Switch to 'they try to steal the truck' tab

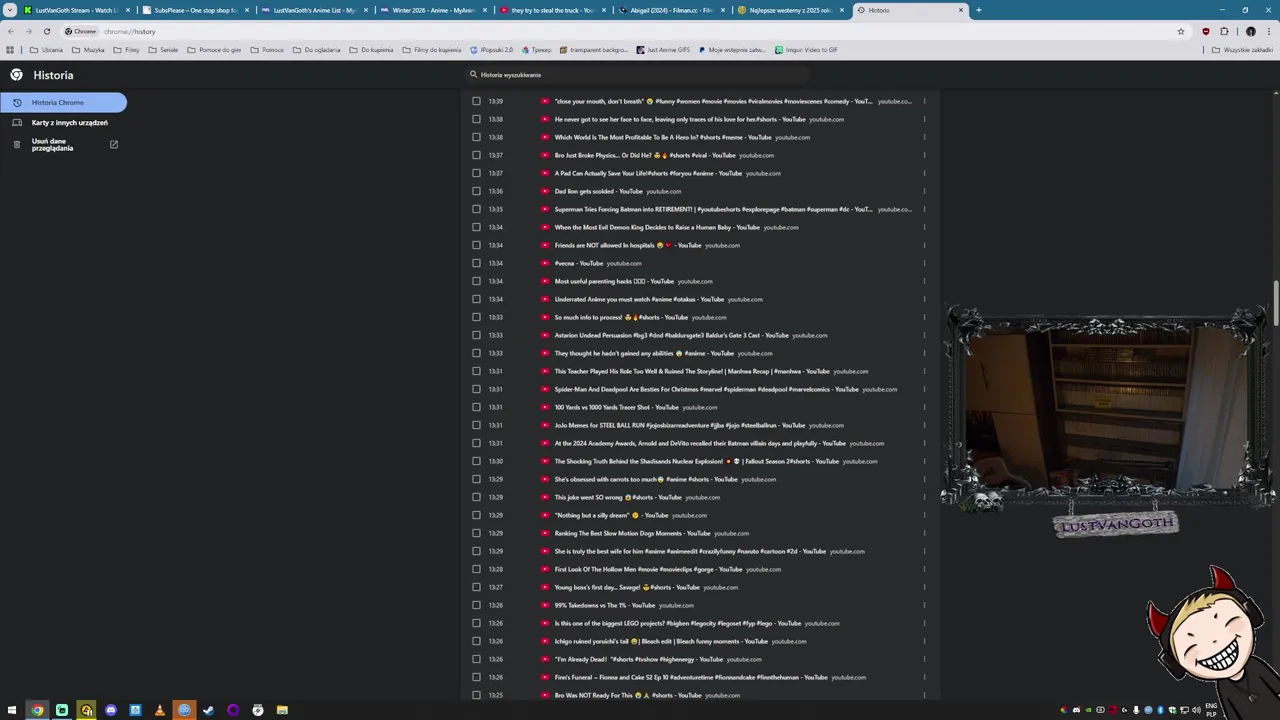pyautogui.click(x=551, y=10)
